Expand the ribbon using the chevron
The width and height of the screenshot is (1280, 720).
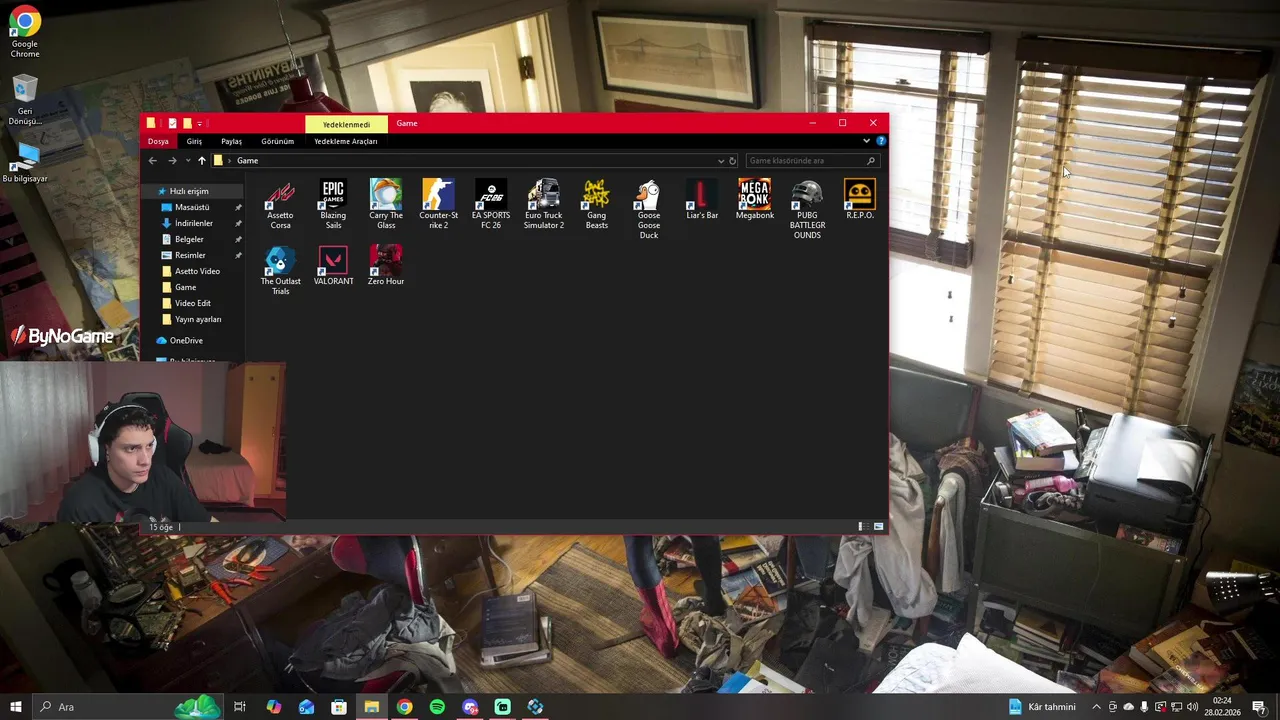tap(866, 141)
